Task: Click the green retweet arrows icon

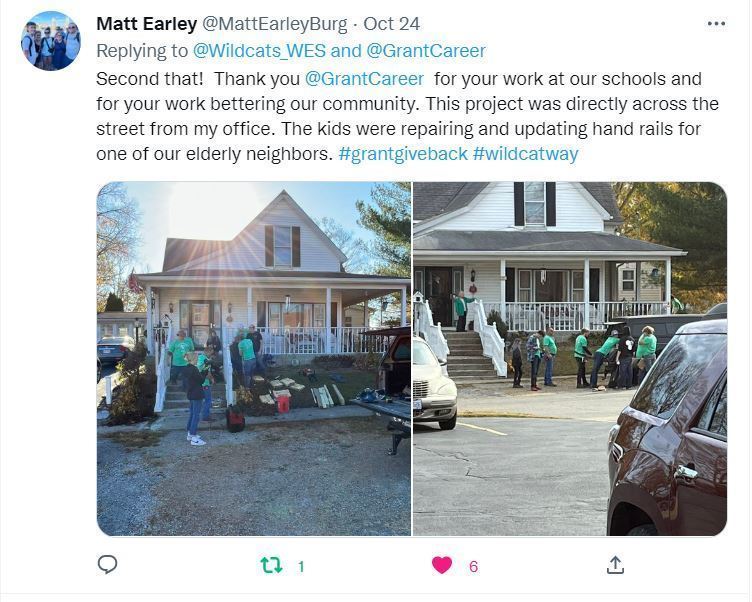Action: tap(271, 565)
